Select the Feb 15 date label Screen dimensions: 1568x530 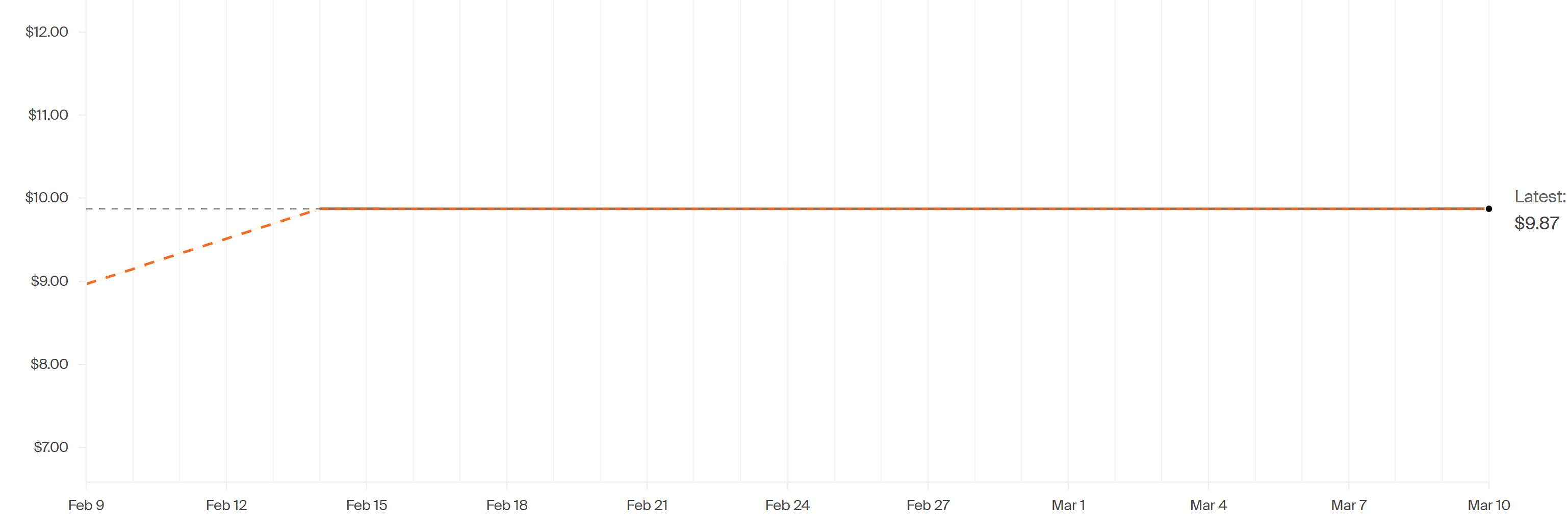tap(367, 505)
